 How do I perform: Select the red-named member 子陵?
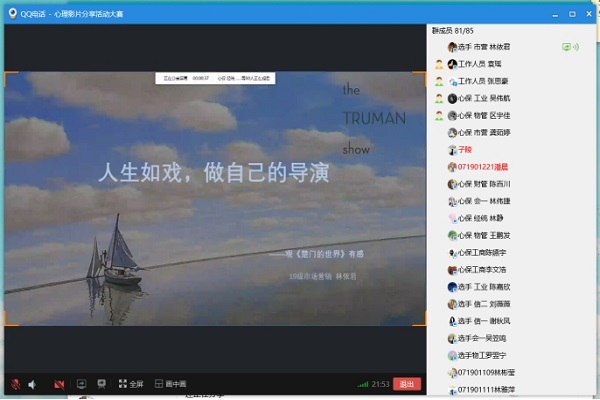[x=510, y=150]
